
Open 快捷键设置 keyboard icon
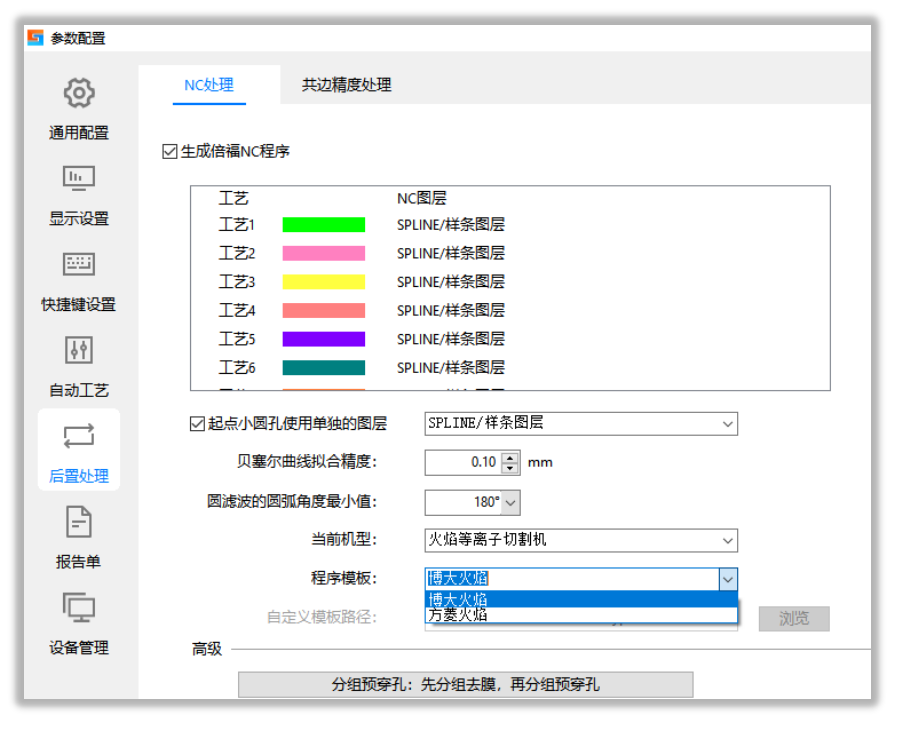click(79, 264)
